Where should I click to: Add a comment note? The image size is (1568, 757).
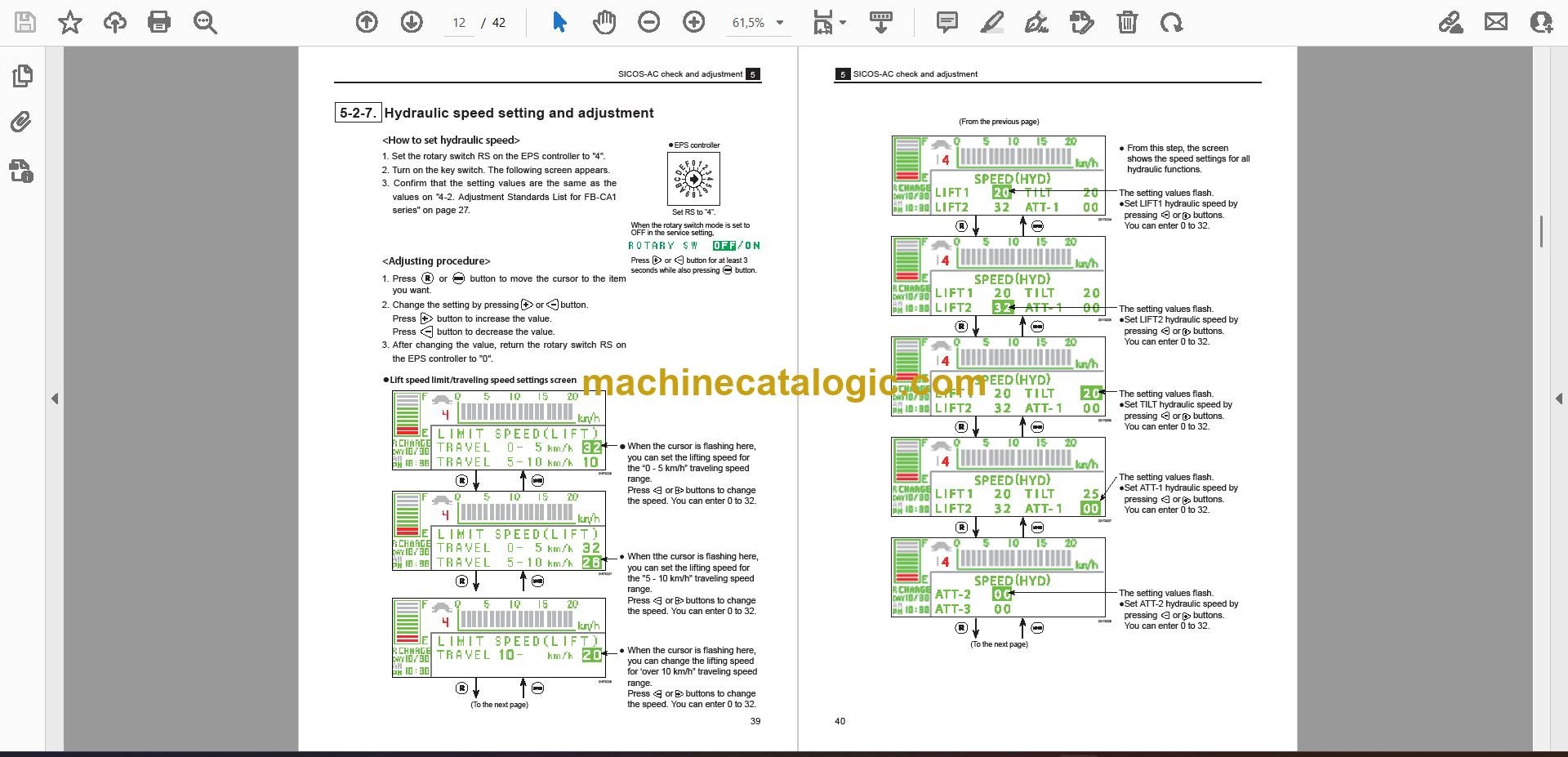947,22
